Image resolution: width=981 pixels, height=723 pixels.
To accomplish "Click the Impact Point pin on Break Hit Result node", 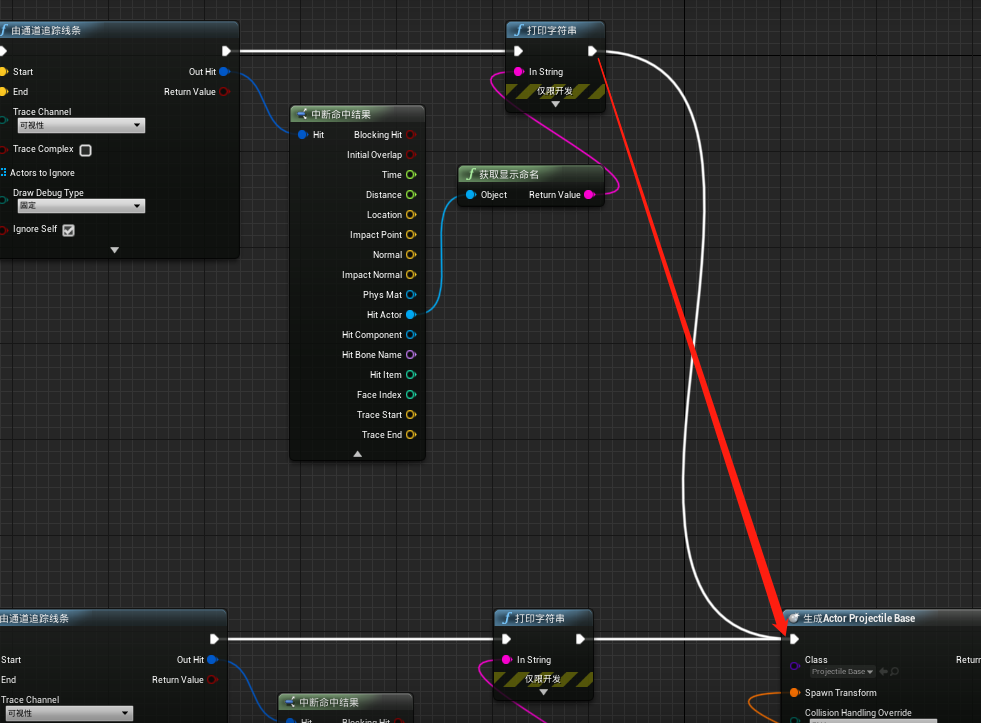I will [x=414, y=234].
